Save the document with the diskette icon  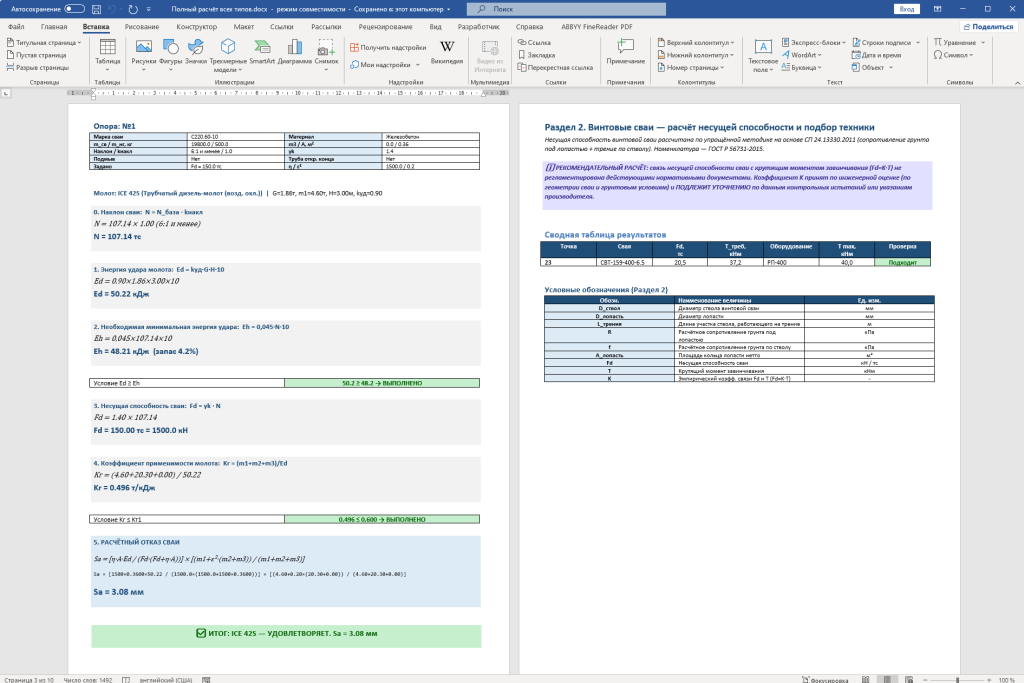point(96,9)
